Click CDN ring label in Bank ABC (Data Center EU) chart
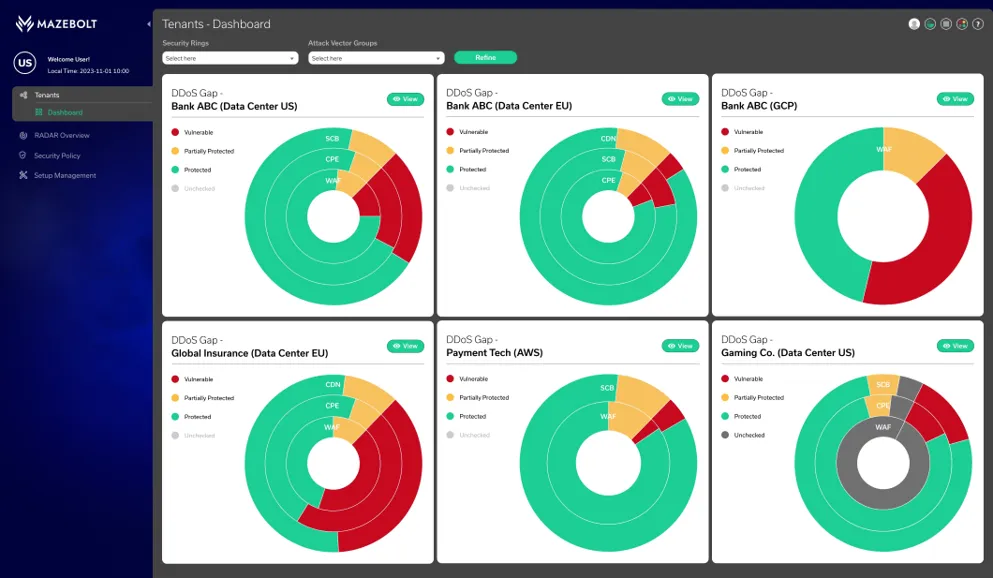Viewport: 993px width, 578px height. [x=608, y=139]
